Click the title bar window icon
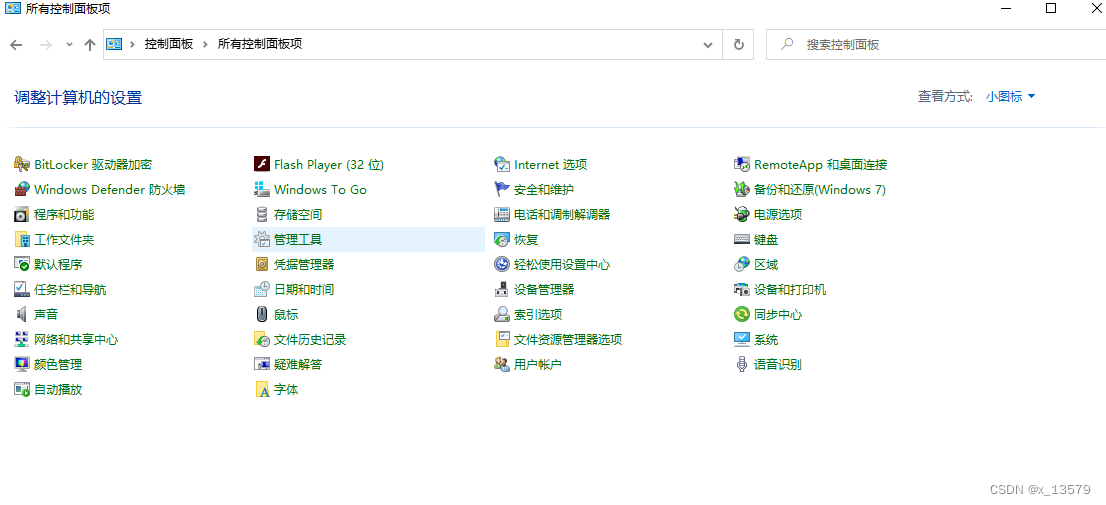 pyautogui.click(x=13, y=8)
